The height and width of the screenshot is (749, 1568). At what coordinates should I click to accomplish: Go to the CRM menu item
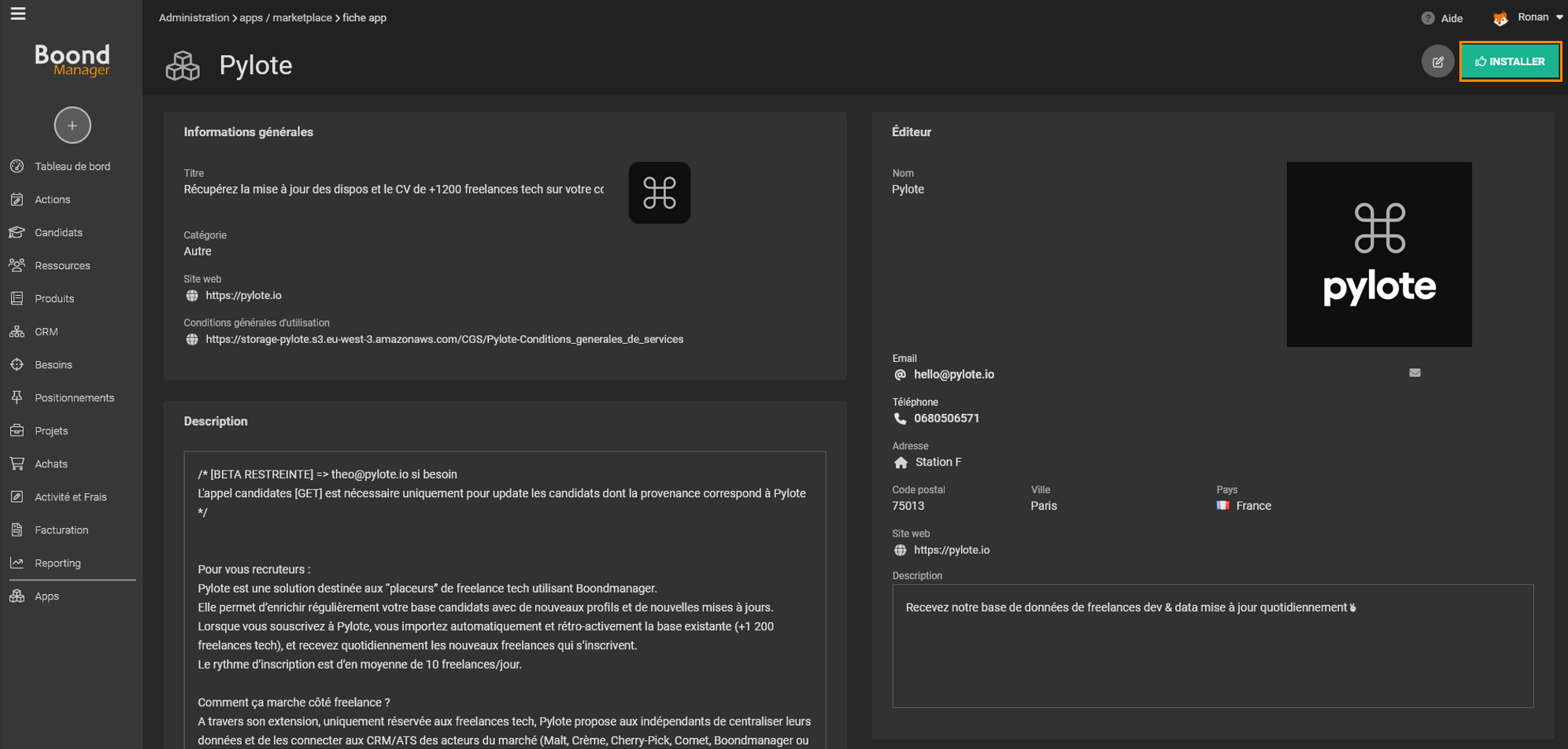pyautogui.click(x=46, y=331)
